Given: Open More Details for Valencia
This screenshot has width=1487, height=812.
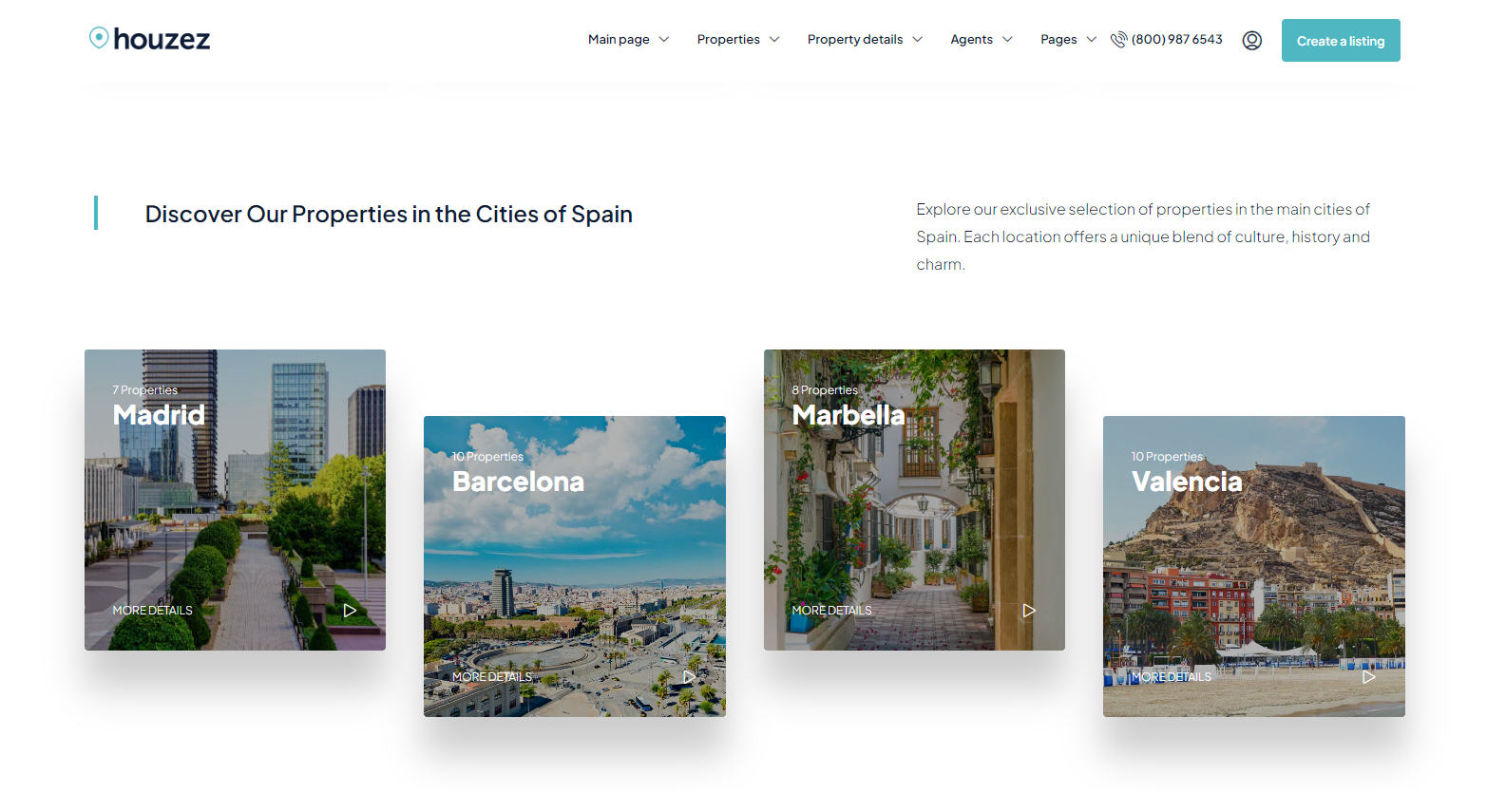Looking at the screenshot, I should 1171,677.
